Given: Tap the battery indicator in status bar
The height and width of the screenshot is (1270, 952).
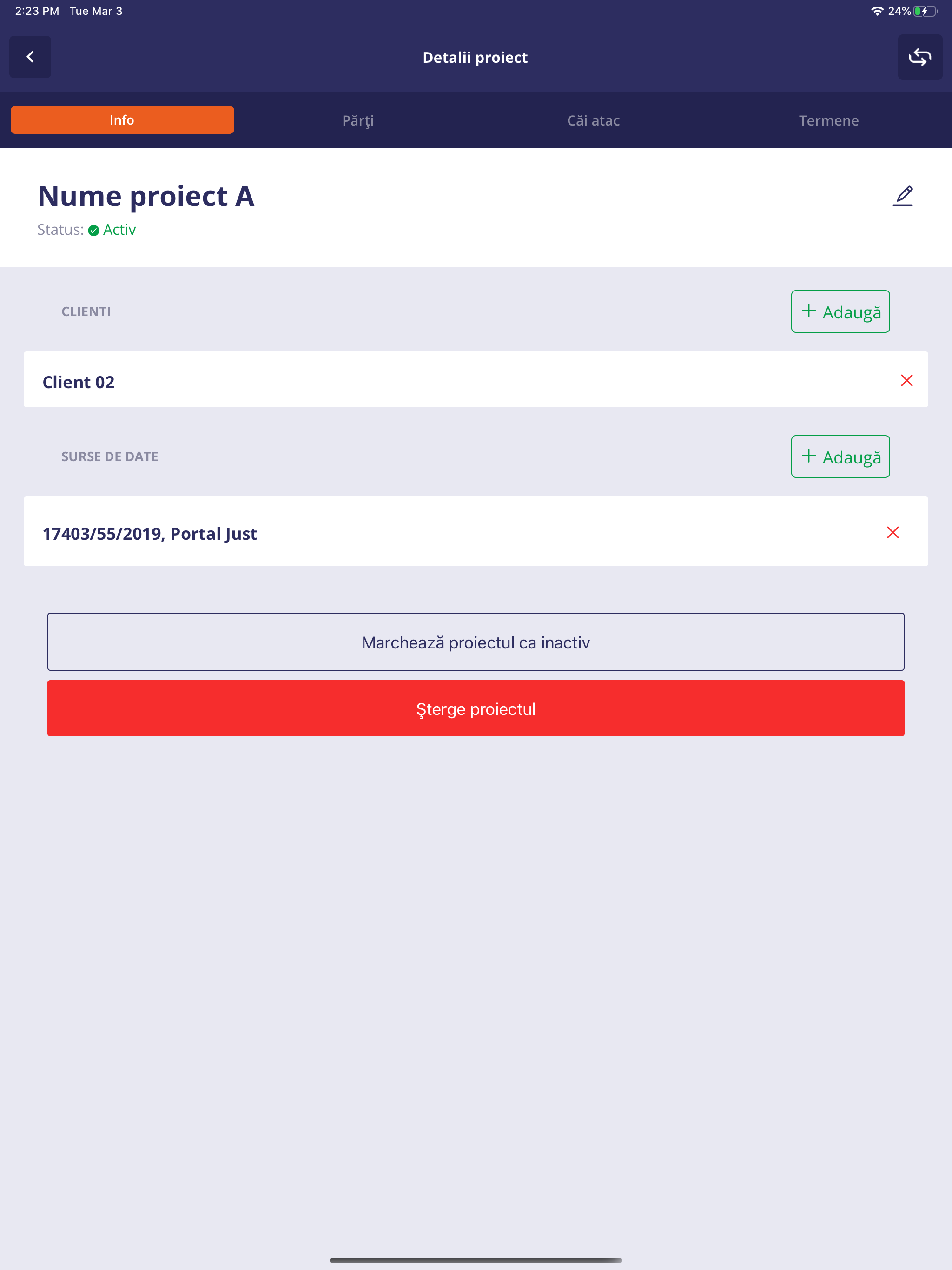Looking at the screenshot, I should click(x=925, y=11).
